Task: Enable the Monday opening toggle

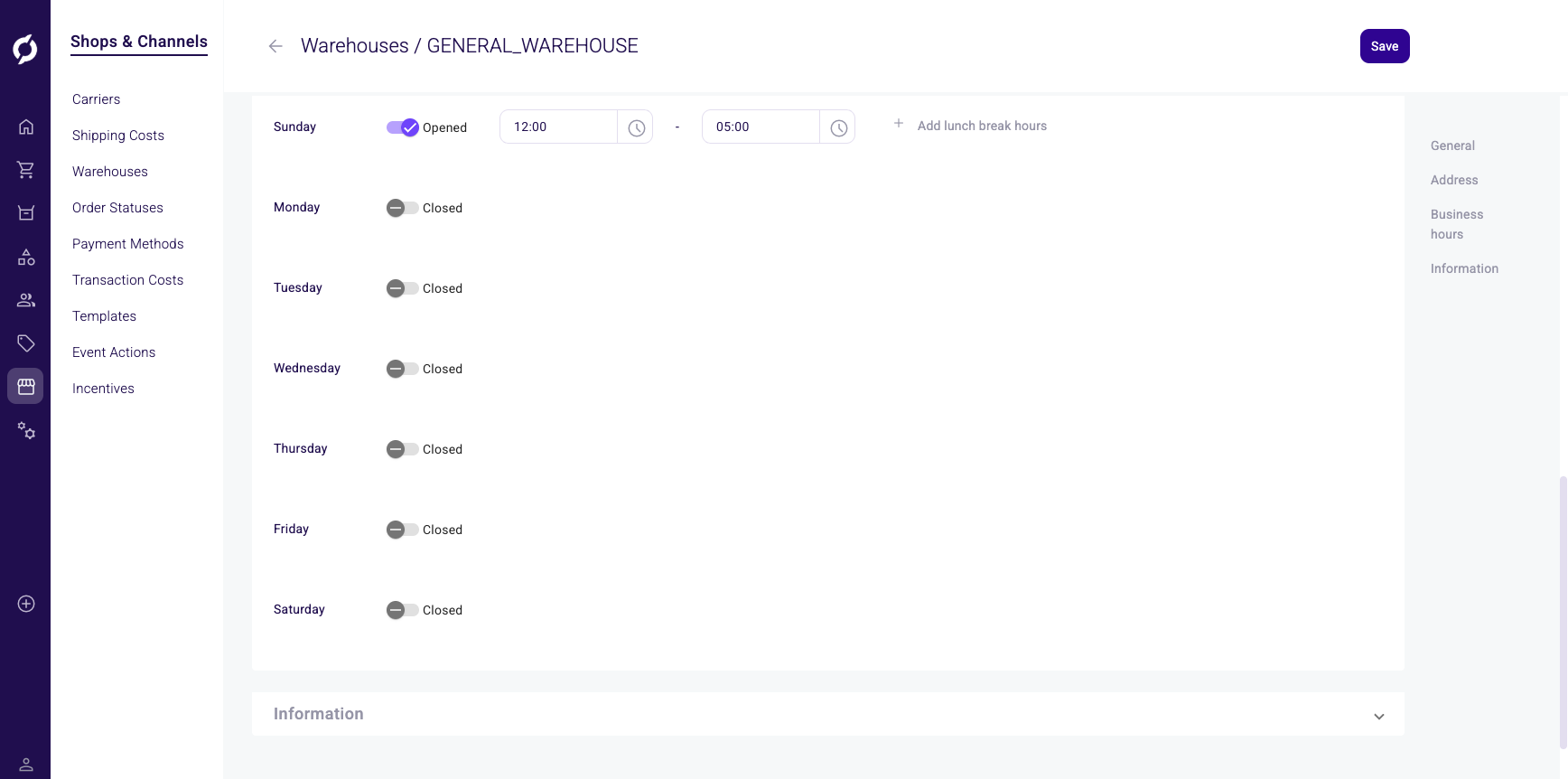Action: click(x=402, y=208)
